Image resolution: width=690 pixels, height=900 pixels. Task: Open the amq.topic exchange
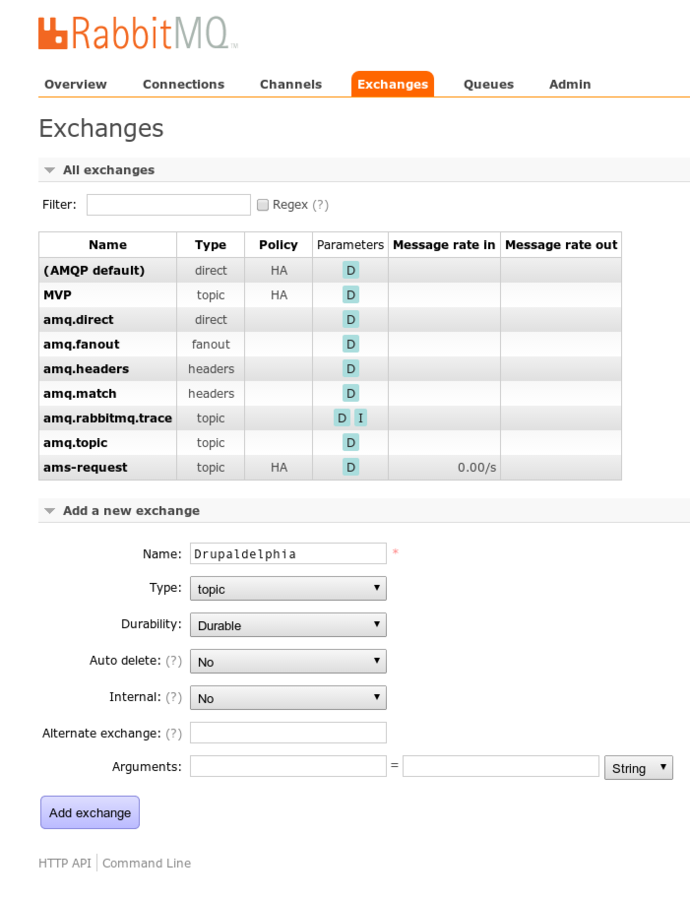75,443
